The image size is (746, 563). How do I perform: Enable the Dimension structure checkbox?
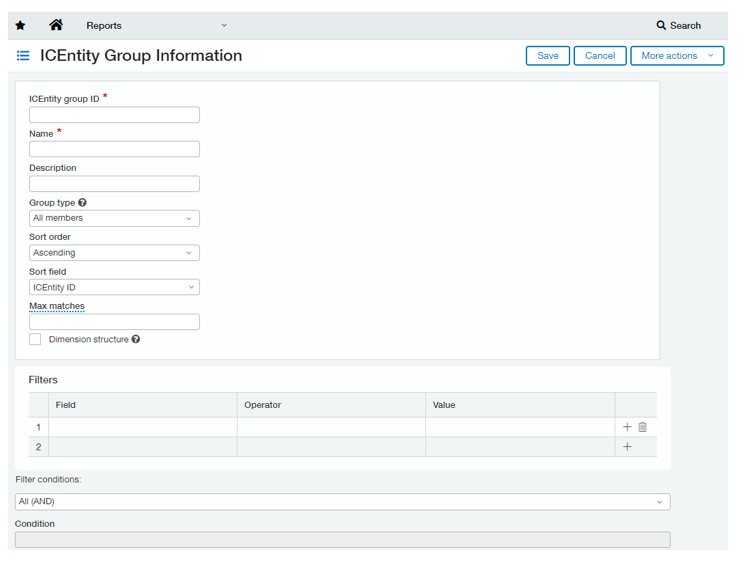click(x=35, y=340)
